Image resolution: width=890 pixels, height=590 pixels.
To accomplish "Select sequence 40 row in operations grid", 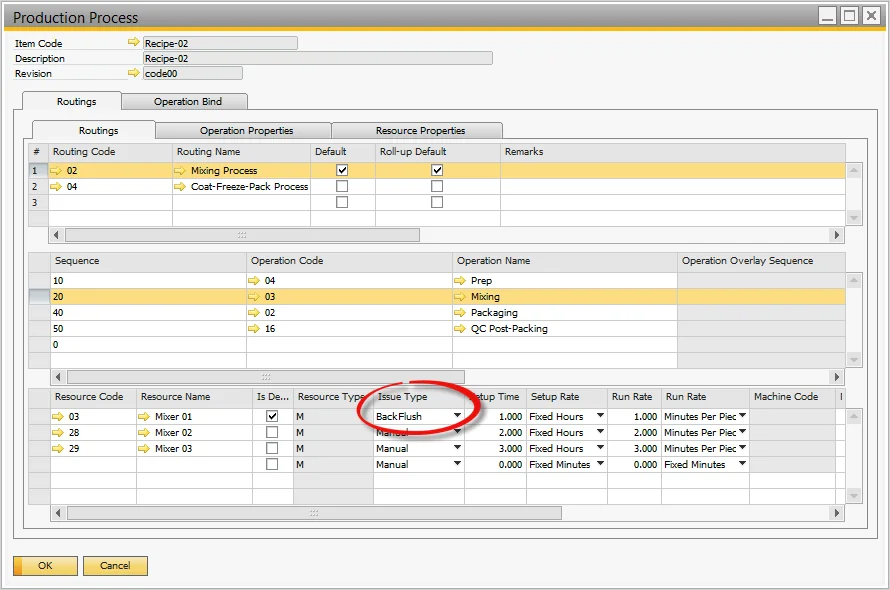I will click(437, 312).
